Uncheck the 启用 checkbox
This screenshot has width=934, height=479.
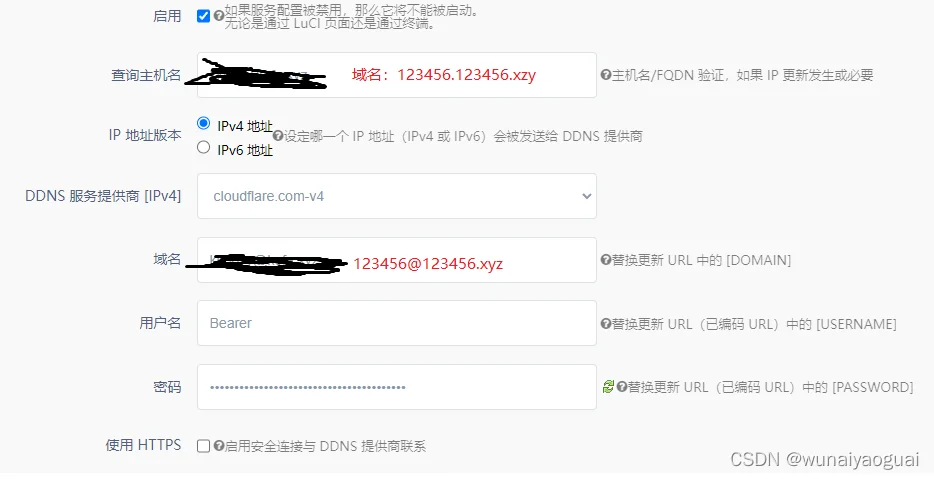click(x=203, y=16)
